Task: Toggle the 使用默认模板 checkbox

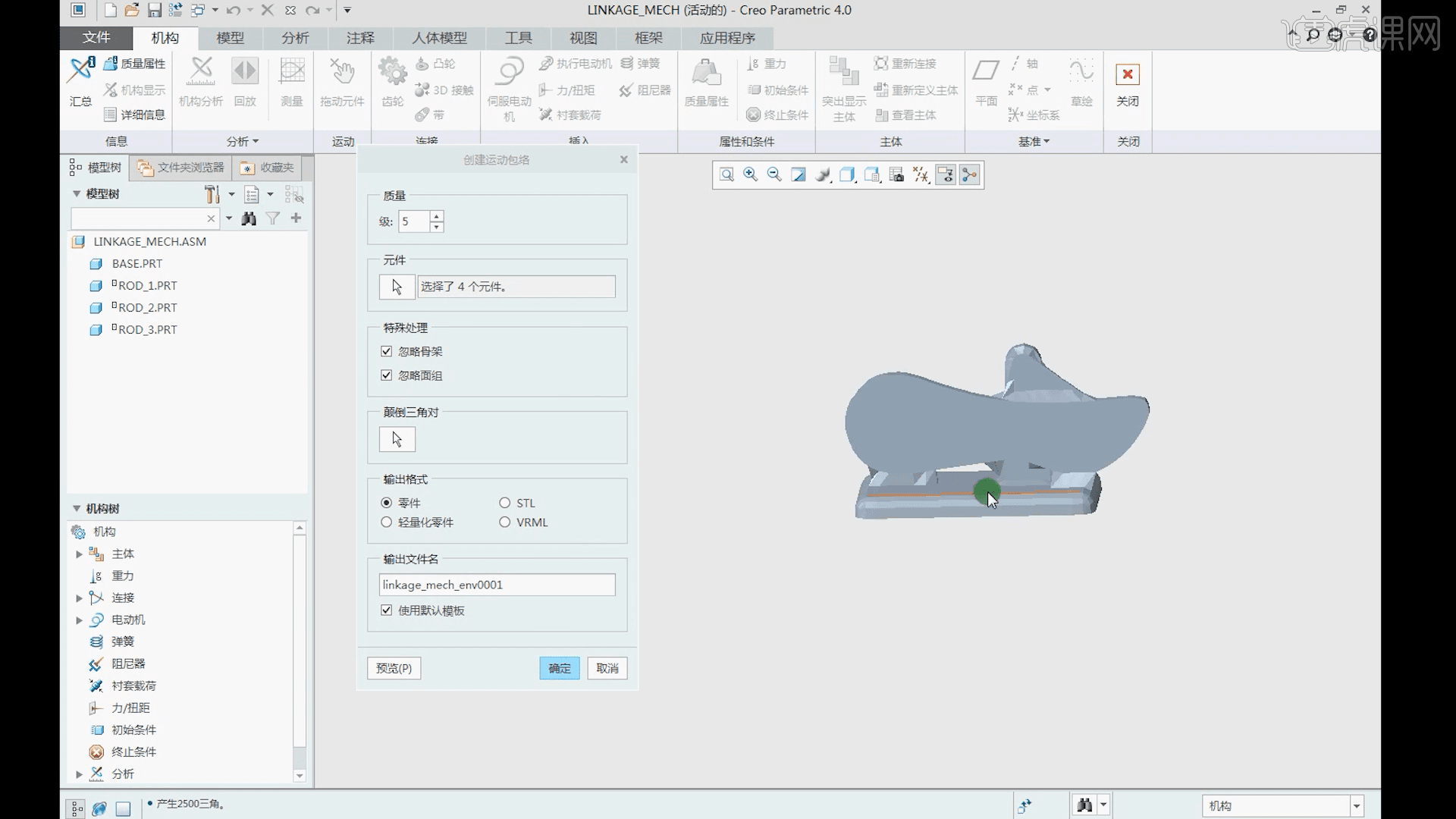Action: (x=387, y=610)
